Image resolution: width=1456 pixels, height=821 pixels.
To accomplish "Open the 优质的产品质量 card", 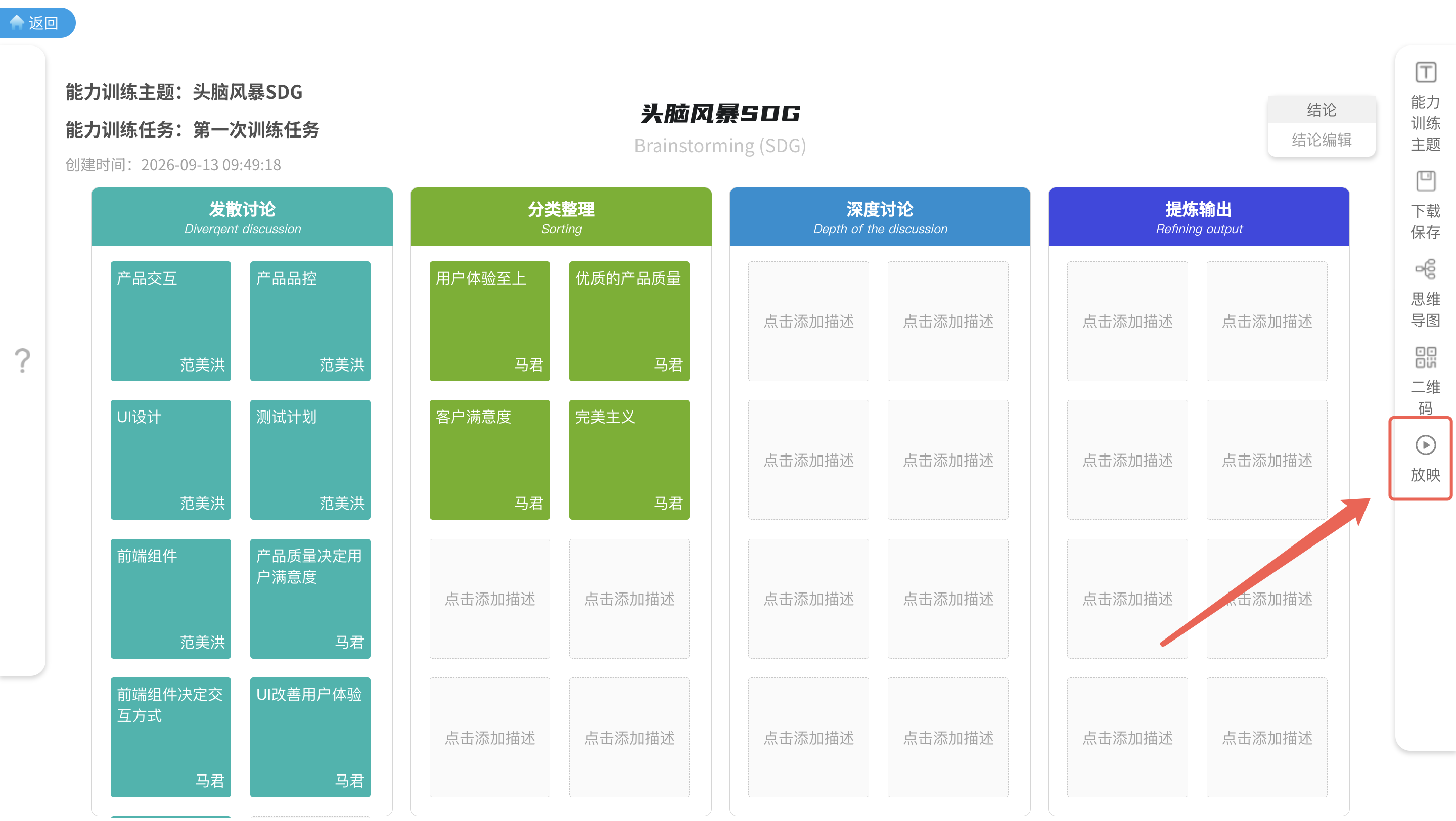I will click(629, 321).
